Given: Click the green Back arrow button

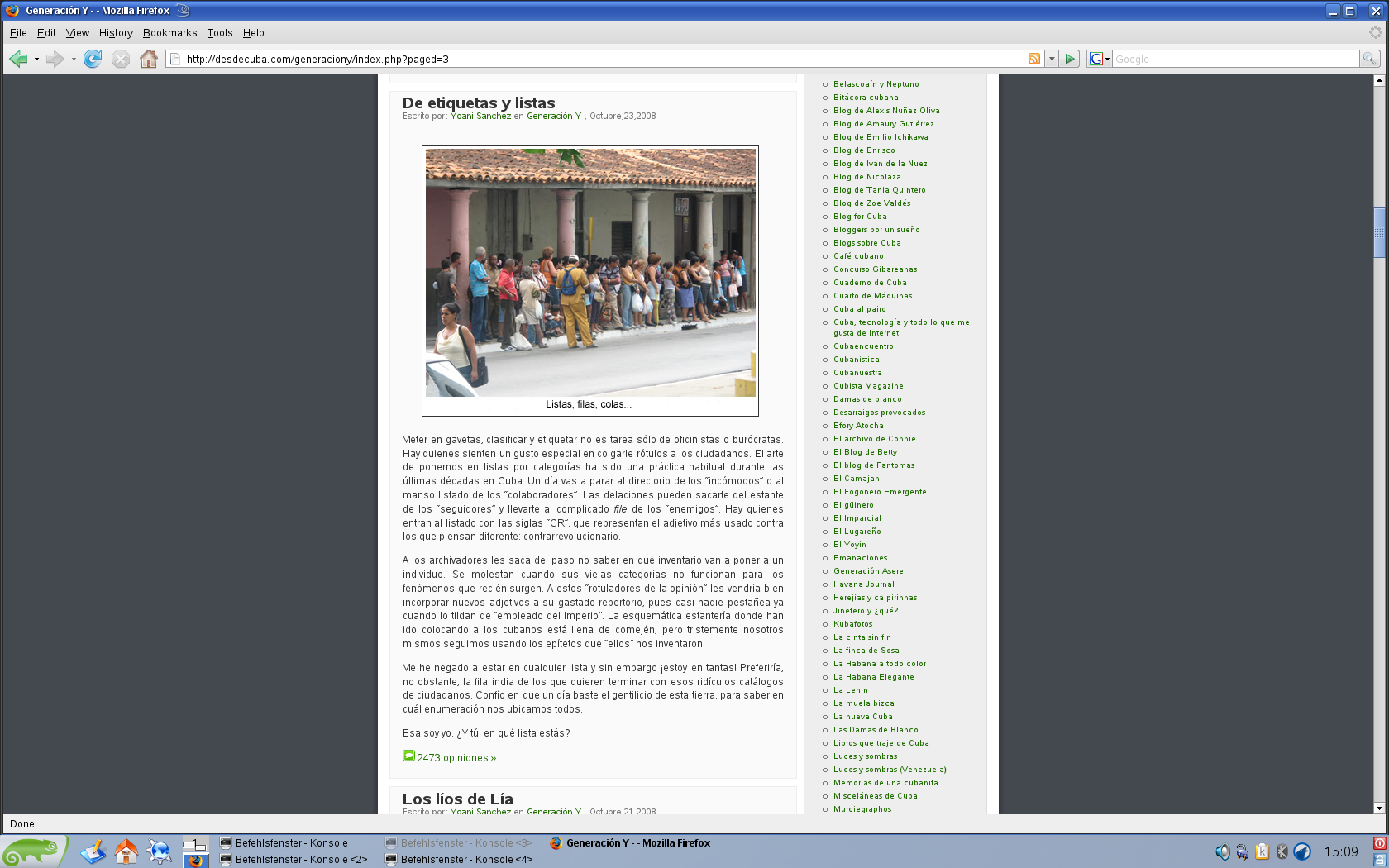Looking at the screenshot, I should pyautogui.click(x=18, y=59).
